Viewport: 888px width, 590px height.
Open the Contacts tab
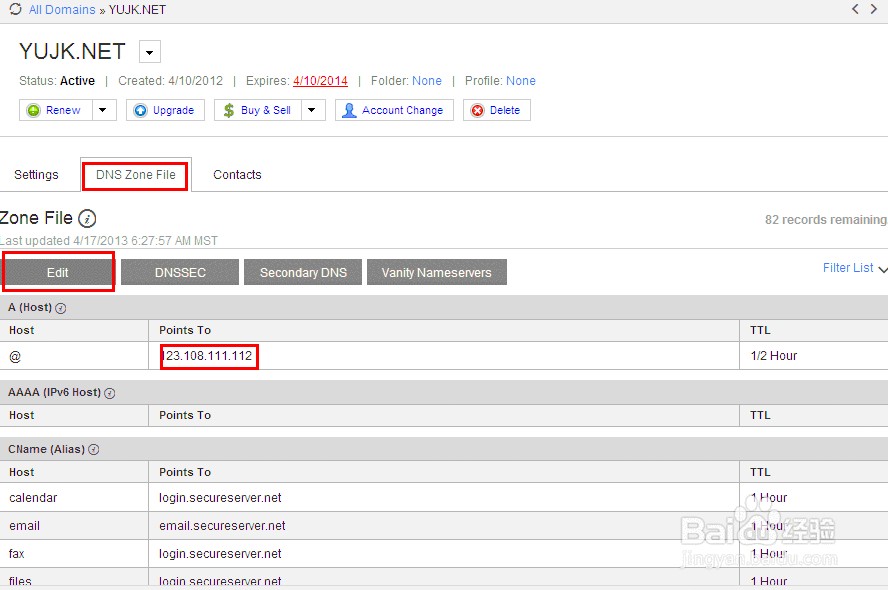click(x=237, y=174)
